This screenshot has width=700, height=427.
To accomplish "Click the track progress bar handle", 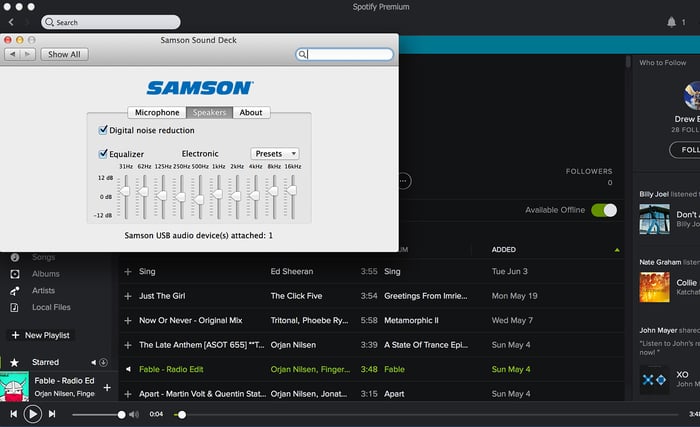I will (182, 415).
